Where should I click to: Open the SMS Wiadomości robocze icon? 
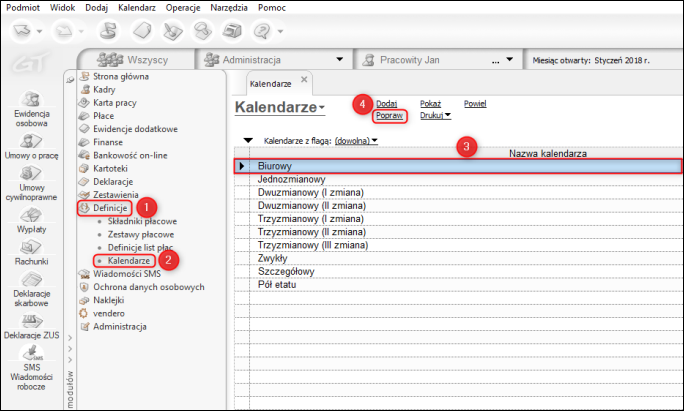(x=31, y=353)
